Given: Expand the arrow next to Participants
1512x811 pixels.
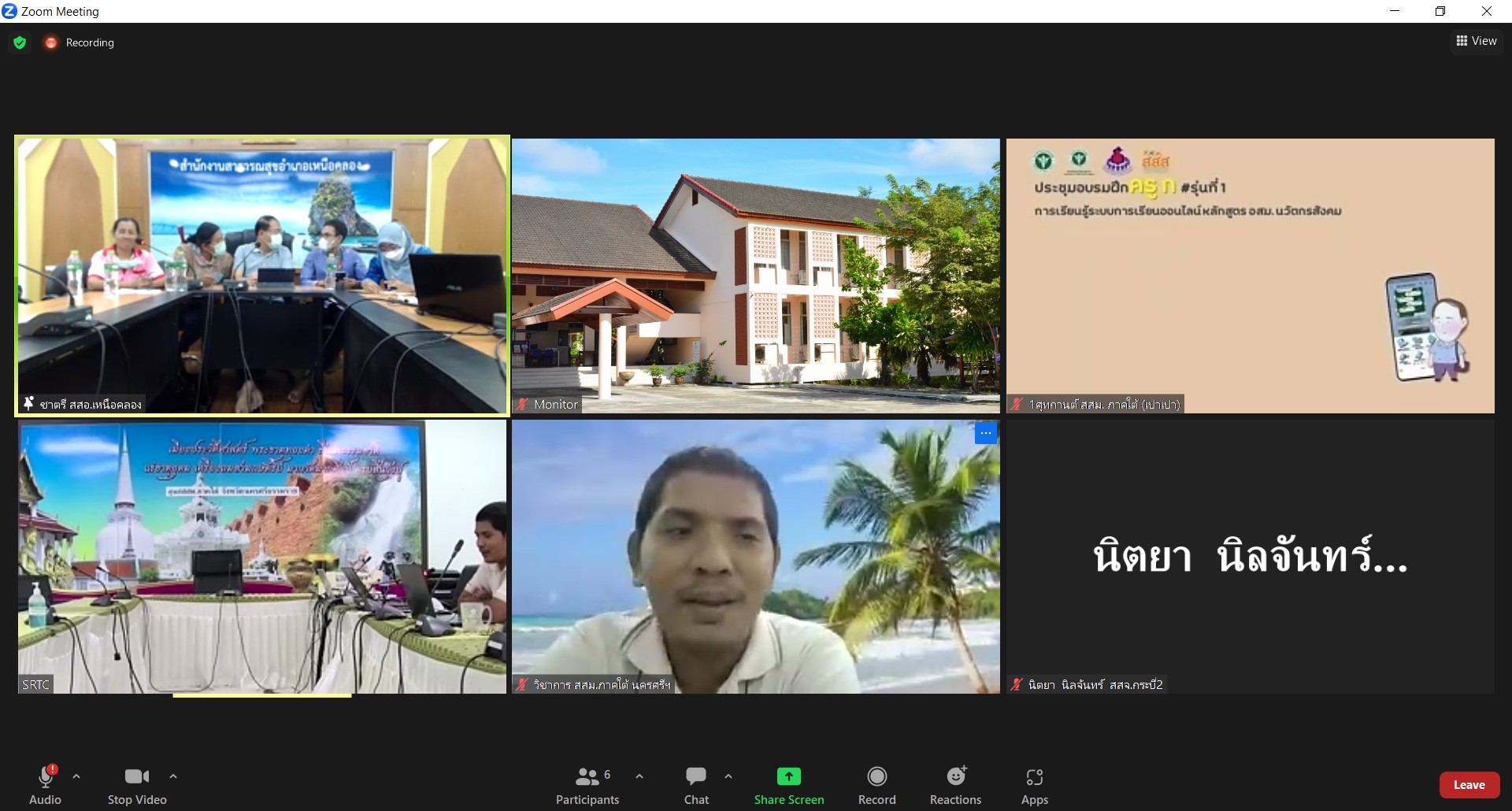Looking at the screenshot, I should coord(639,776).
